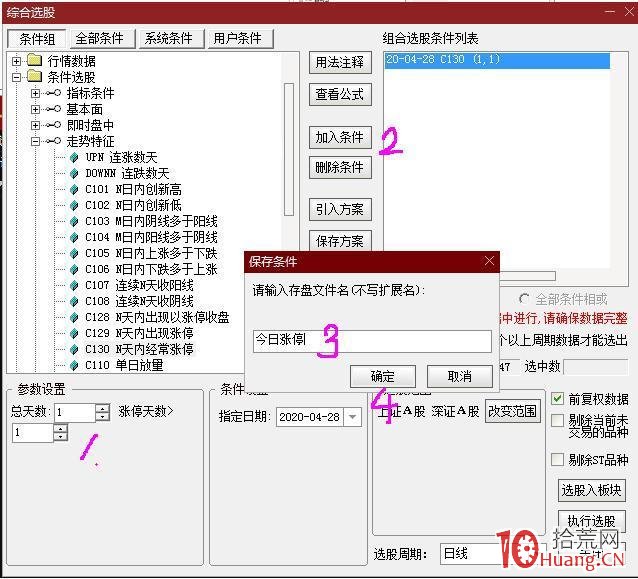Click the 引入方案 button
The height and width of the screenshot is (579, 638).
(x=340, y=210)
